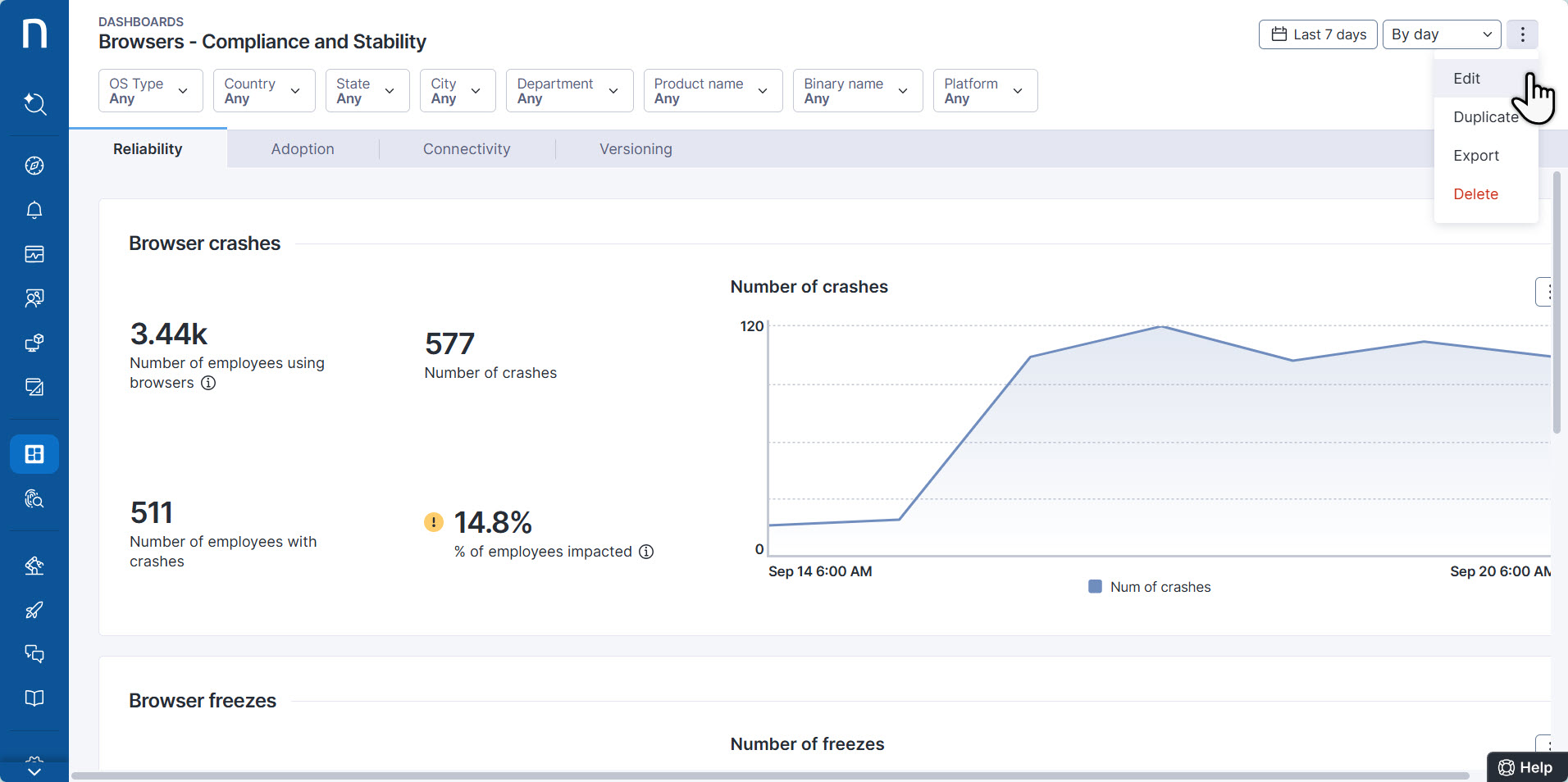This screenshot has width=1568, height=782.
Task: Select Duplicate from the context menu
Action: click(1484, 117)
